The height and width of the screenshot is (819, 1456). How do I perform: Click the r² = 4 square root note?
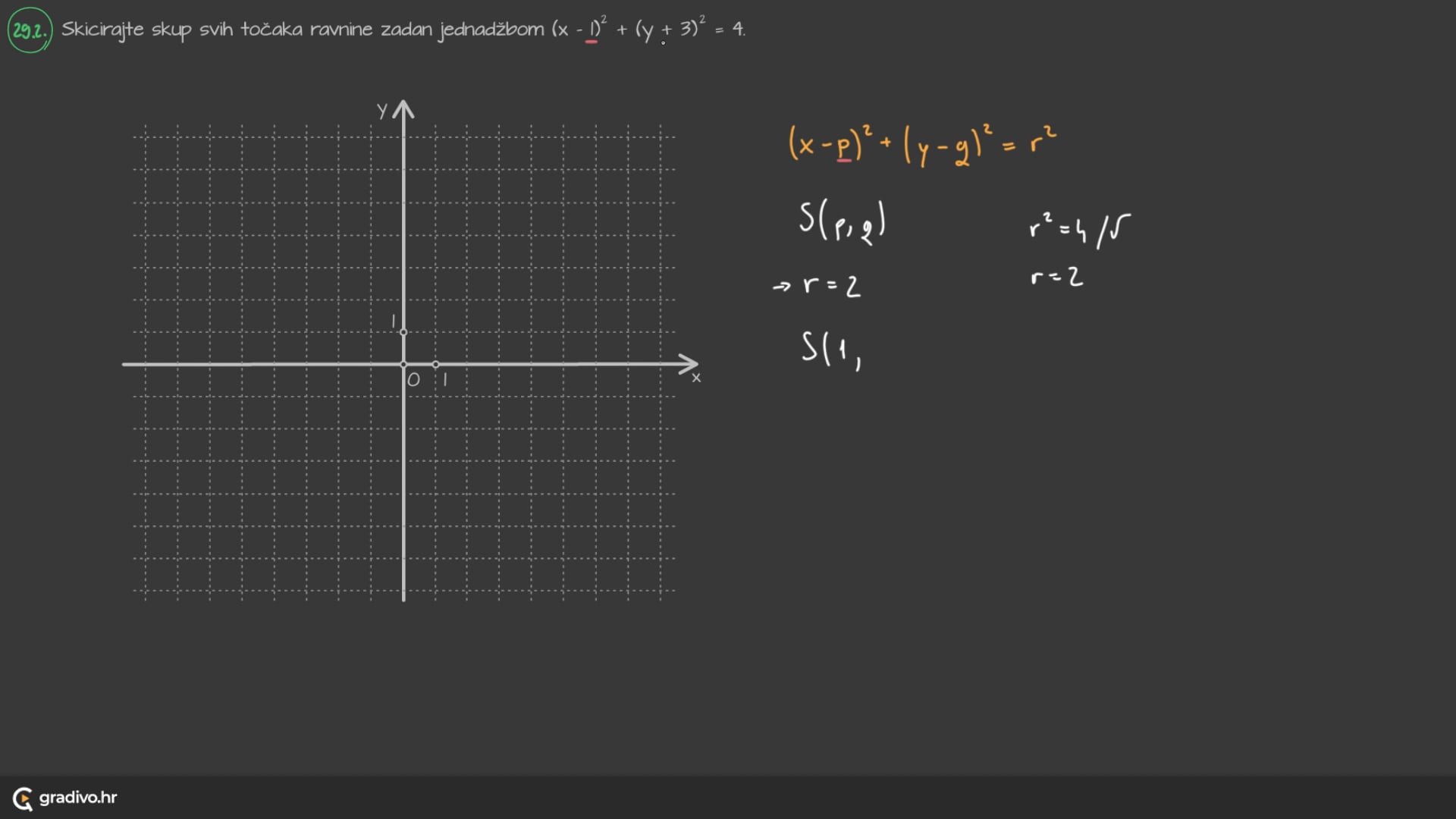(x=1078, y=229)
